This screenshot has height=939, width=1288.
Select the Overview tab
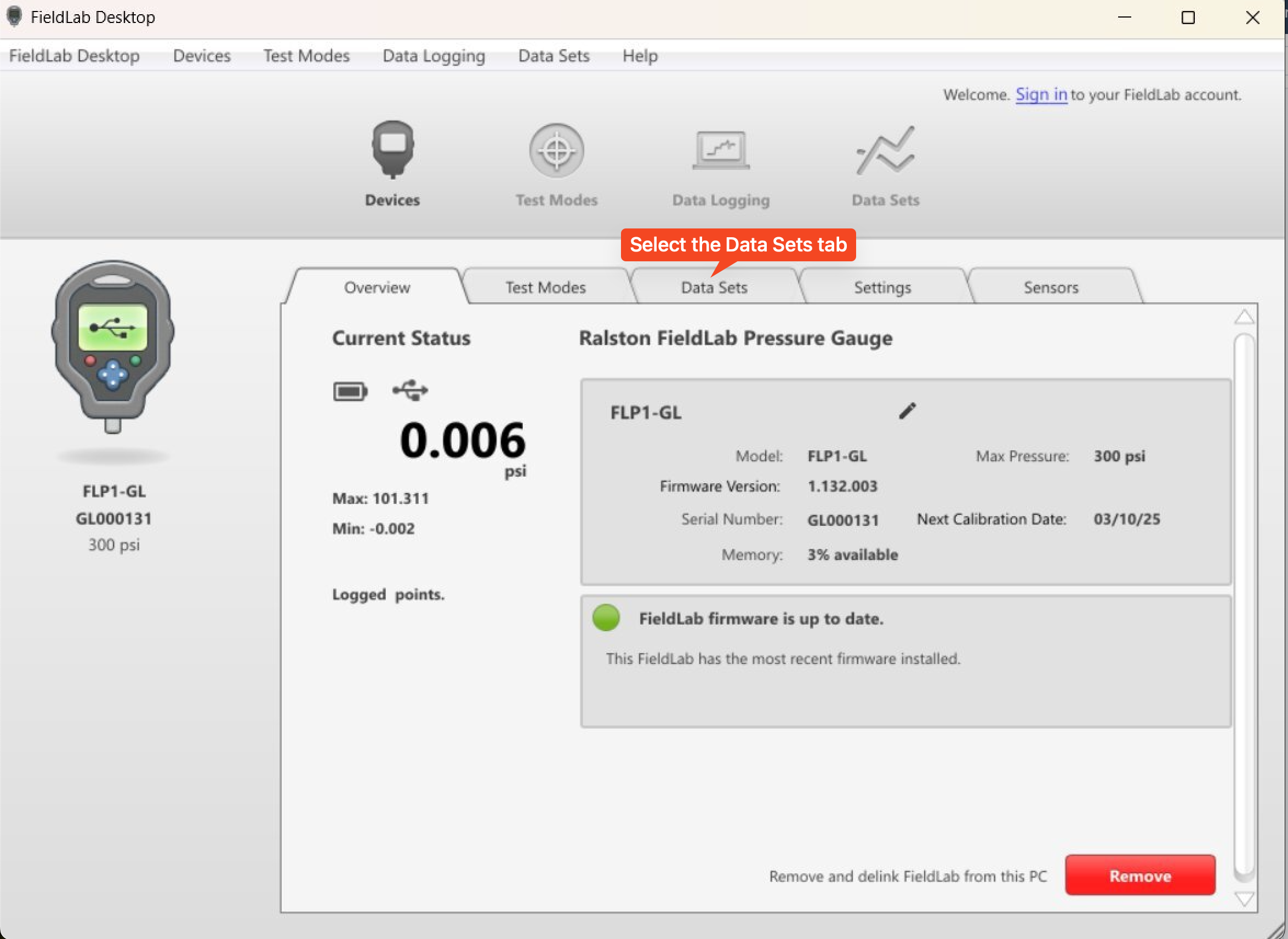tap(377, 288)
